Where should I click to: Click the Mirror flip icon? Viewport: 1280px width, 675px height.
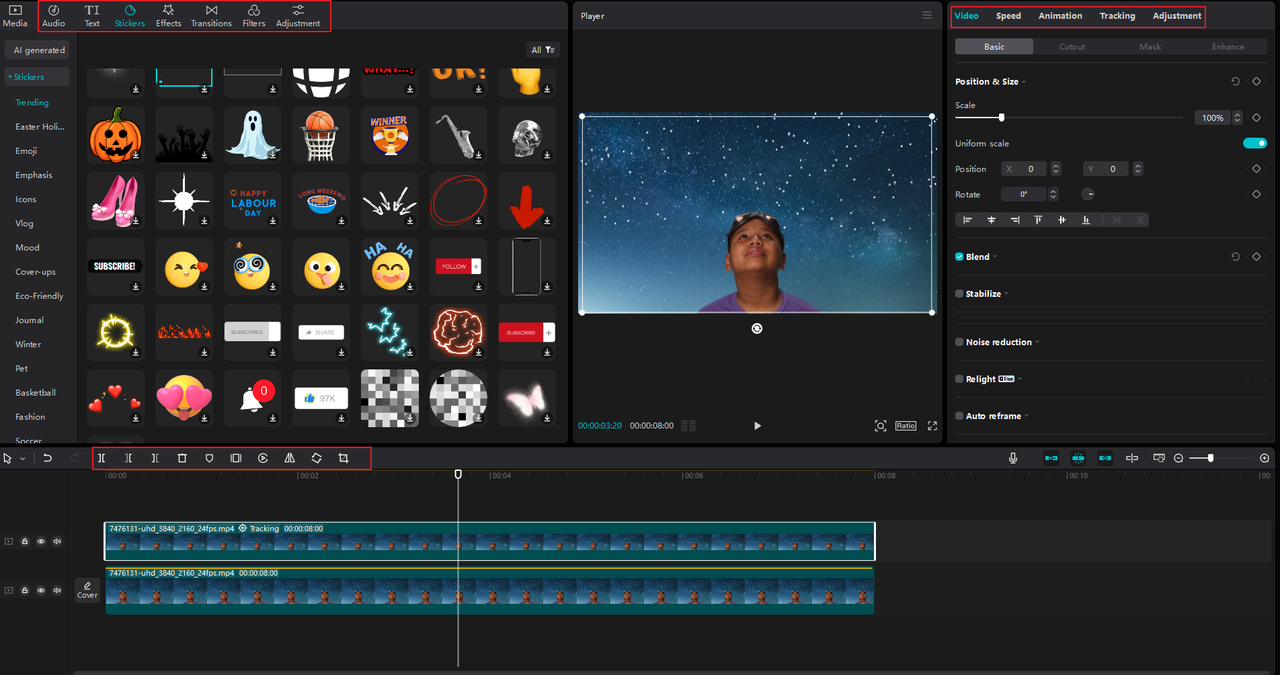289,458
